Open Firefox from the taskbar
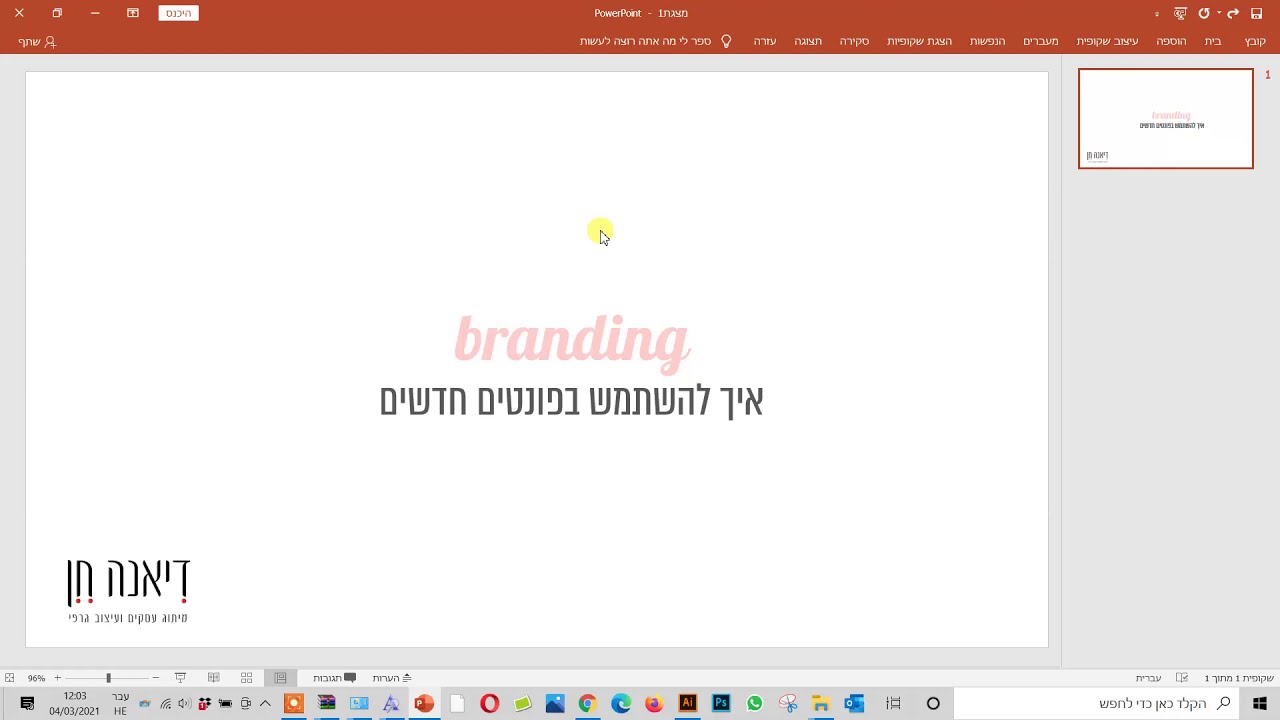Viewport: 1280px width, 720px height. (654, 704)
